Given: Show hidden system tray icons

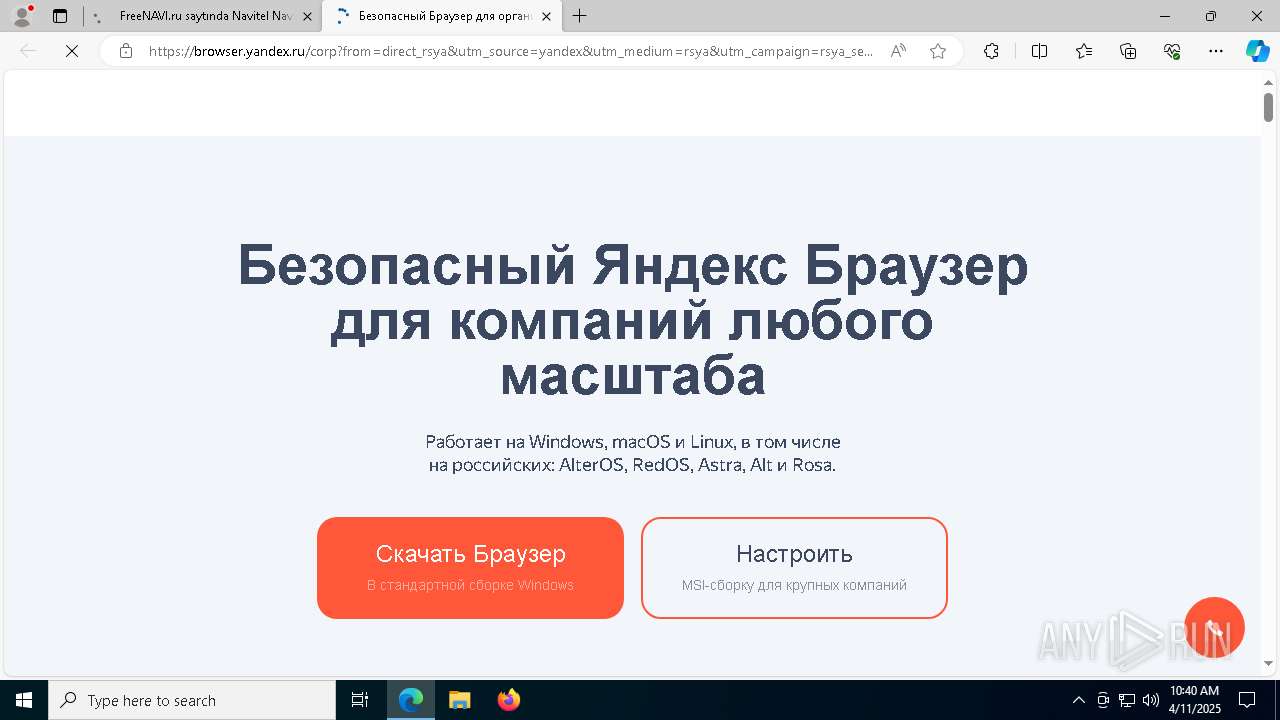Looking at the screenshot, I should click(1078, 700).
